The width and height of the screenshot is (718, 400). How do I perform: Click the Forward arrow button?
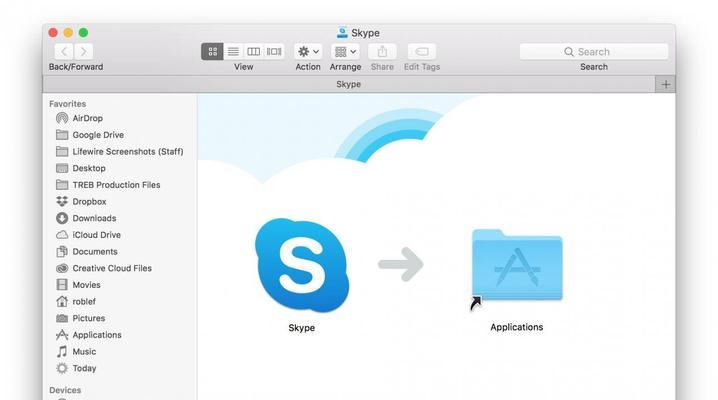(x=83, y=52)
